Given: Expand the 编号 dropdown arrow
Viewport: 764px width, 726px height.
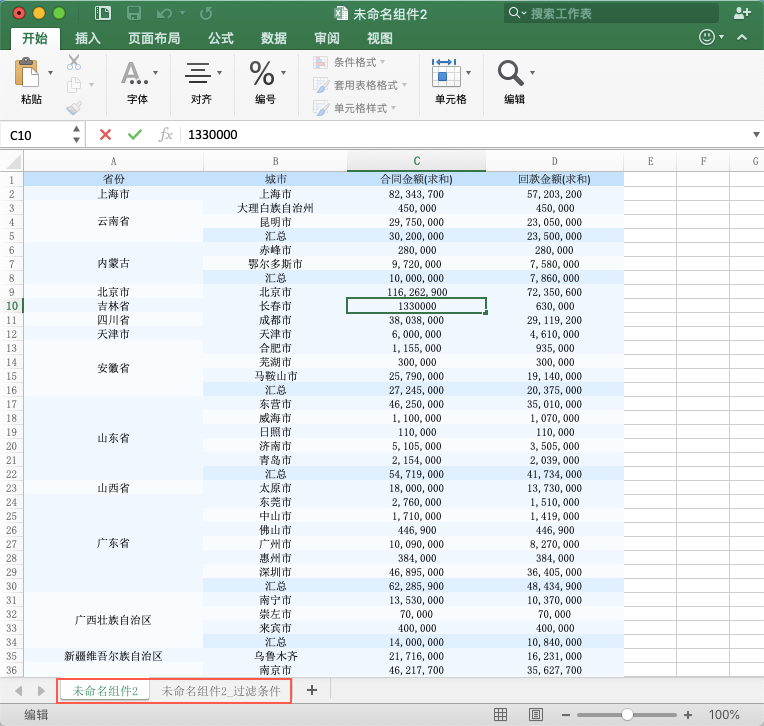Looking at the screenshot, I should [284, 73].
